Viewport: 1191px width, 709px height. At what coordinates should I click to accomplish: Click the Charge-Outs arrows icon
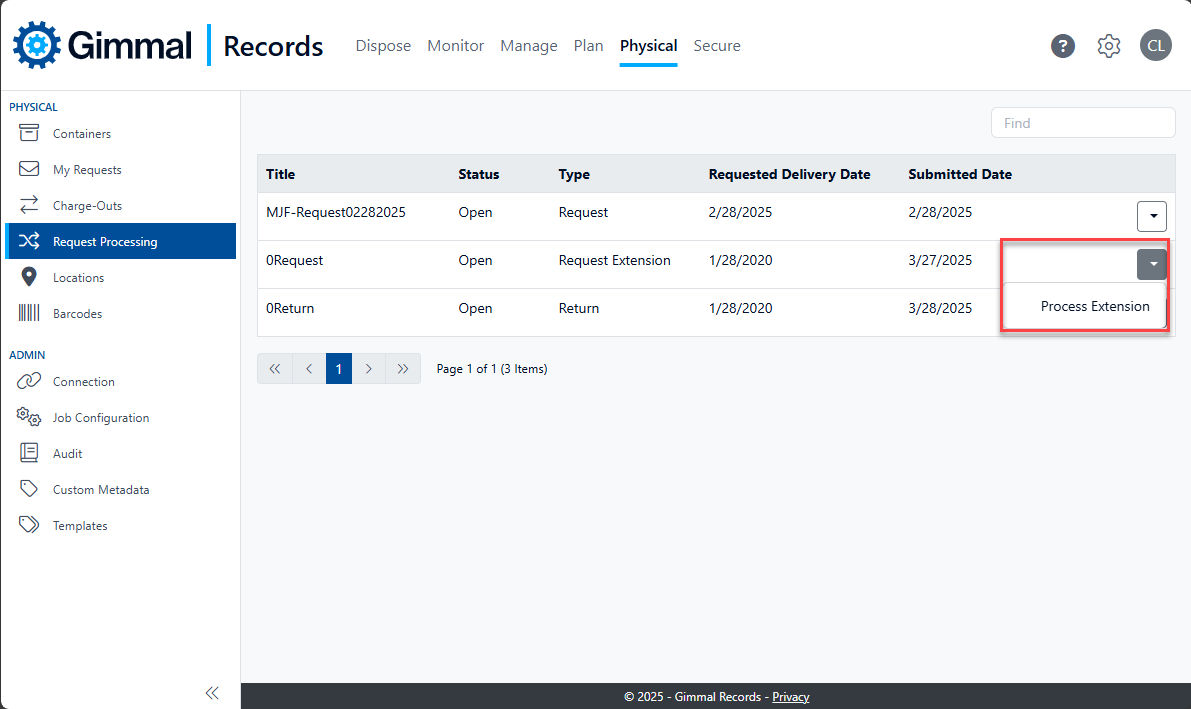(29, 205)
